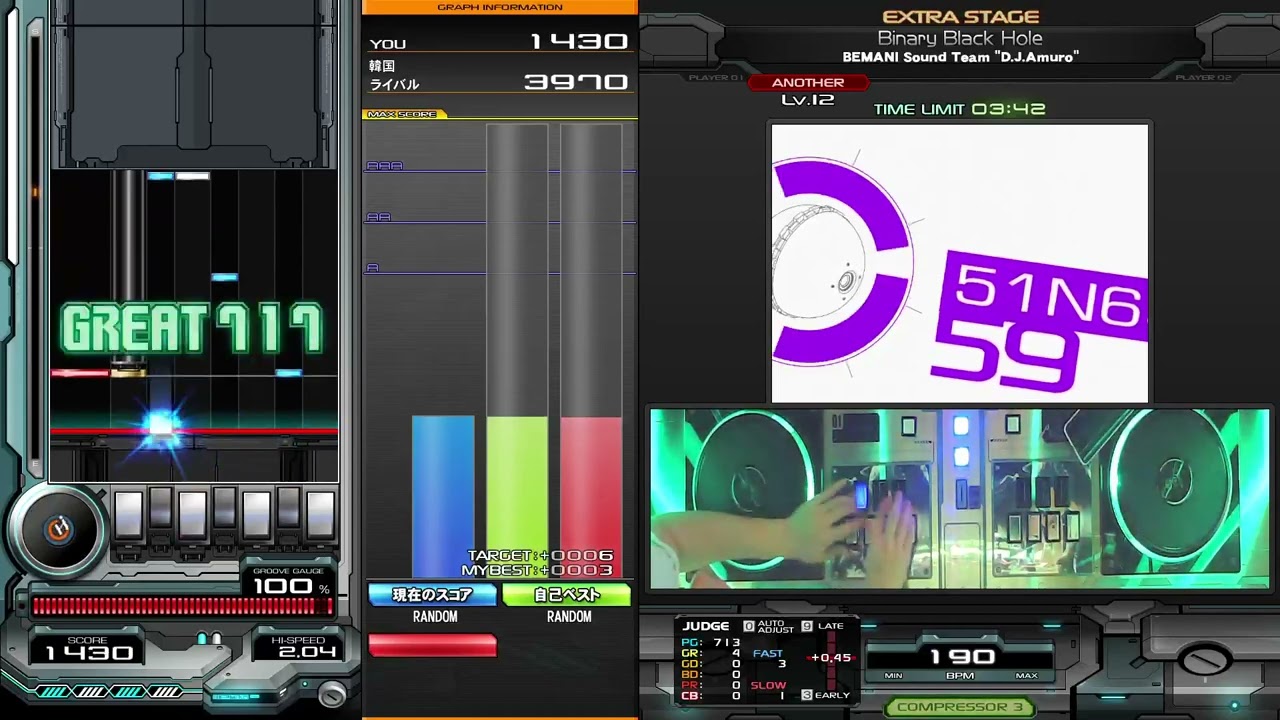This screenshot has width=1280, height=720.
Task: Click the 9 box beside LATE
Action: pyautogui.click(x=807, y=626)
